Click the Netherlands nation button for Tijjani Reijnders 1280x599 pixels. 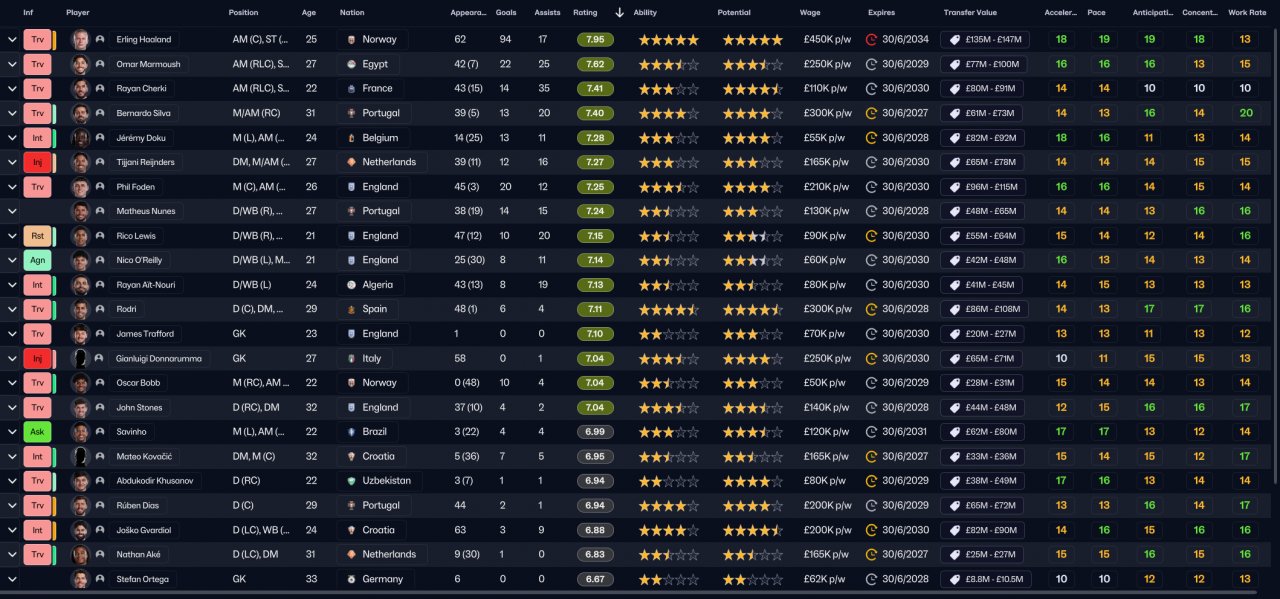point(383,162)
